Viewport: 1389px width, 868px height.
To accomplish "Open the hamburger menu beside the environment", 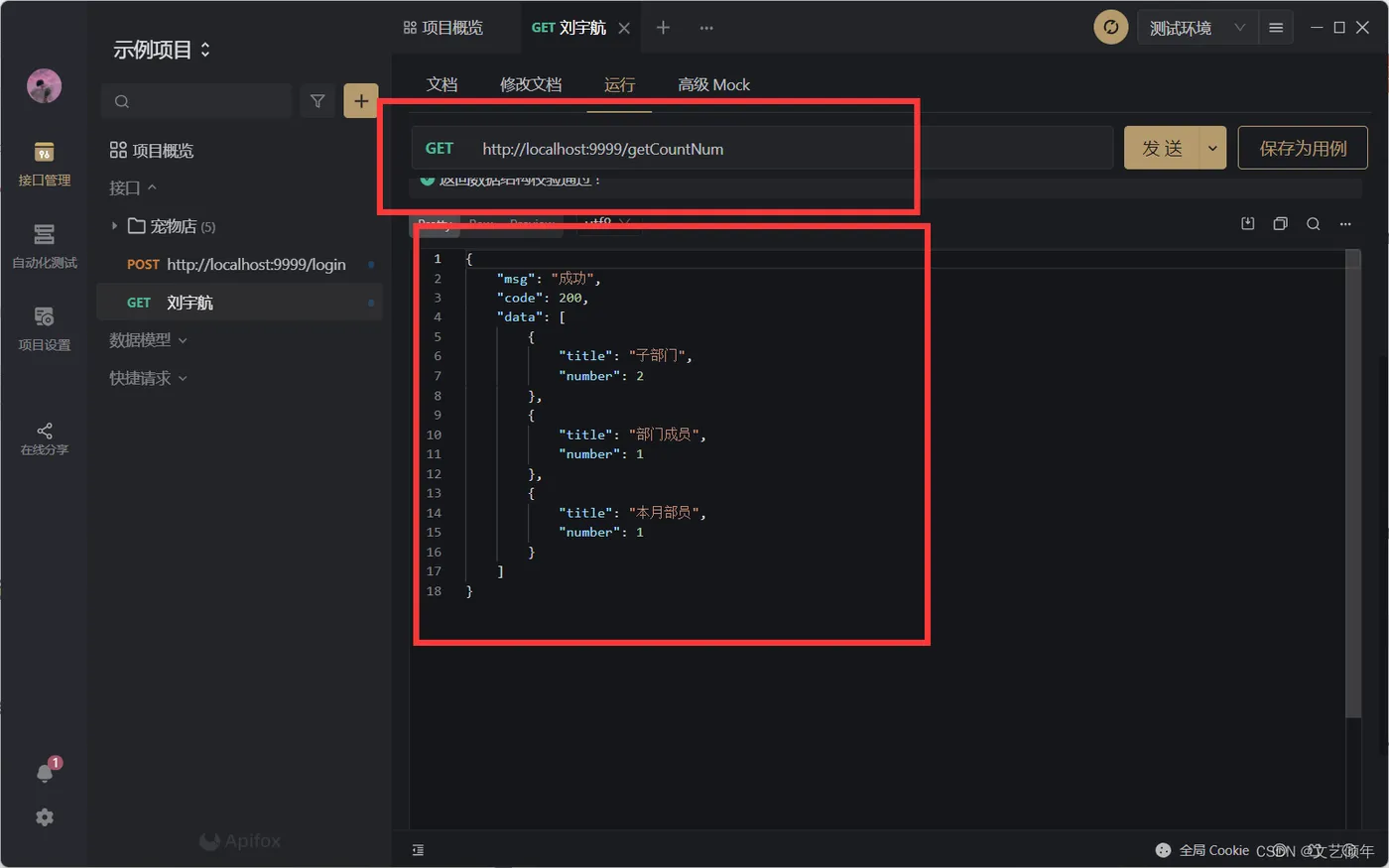I will tap(1276, 28).
